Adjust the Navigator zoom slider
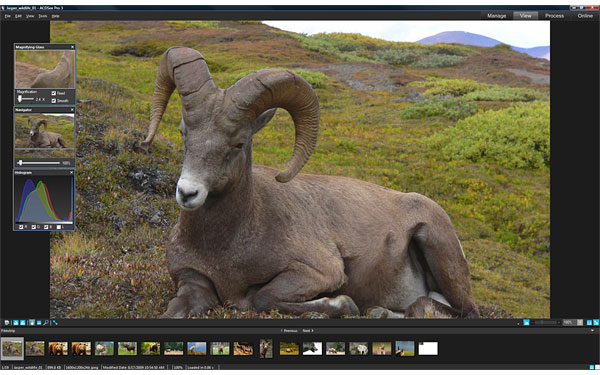Viewport: 600px width, 375px height. tap(39, 163)
